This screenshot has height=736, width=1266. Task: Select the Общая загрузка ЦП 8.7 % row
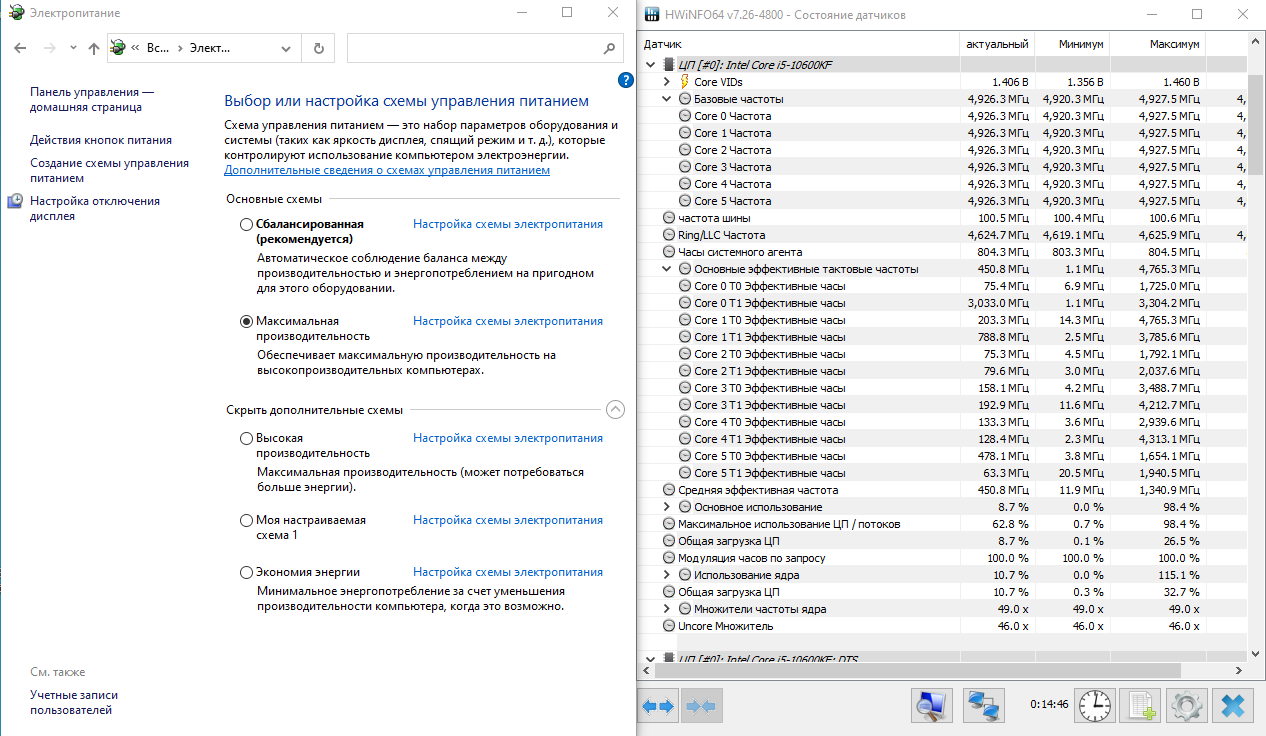[x=943, y=541]
